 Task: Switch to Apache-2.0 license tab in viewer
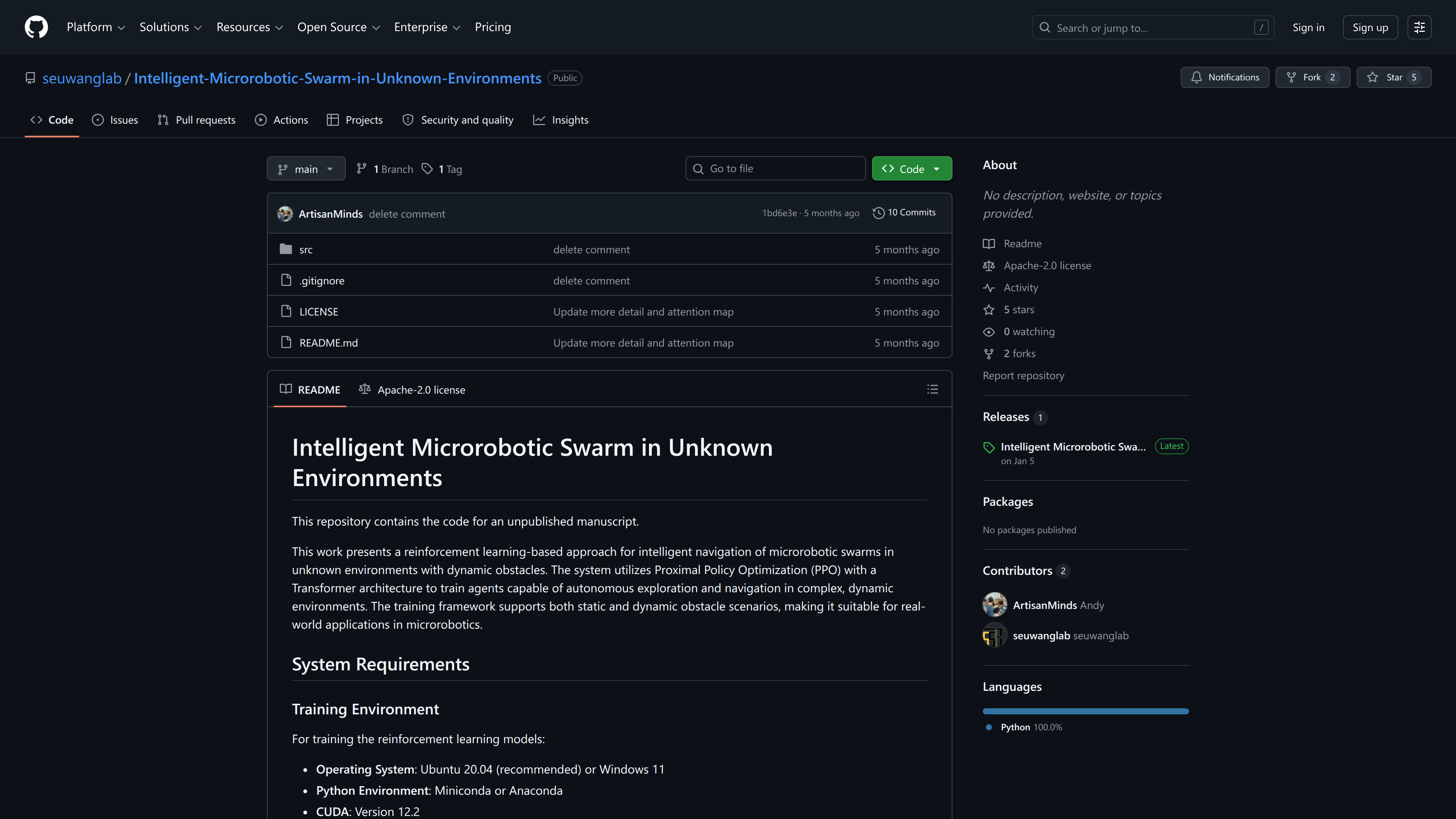click(x=412, y=389)
